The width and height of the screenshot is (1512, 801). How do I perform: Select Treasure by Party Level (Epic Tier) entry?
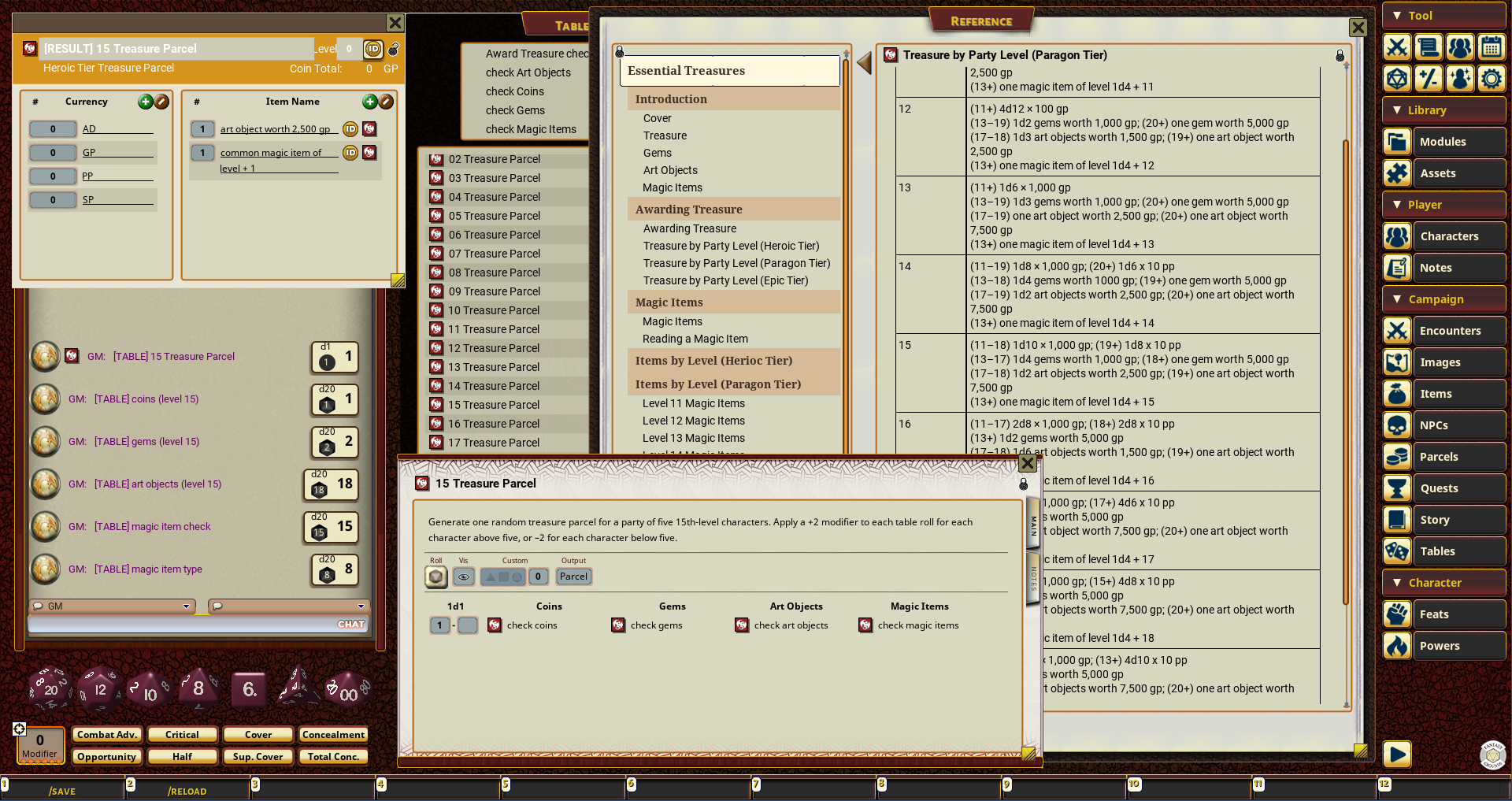click(725, 280)
